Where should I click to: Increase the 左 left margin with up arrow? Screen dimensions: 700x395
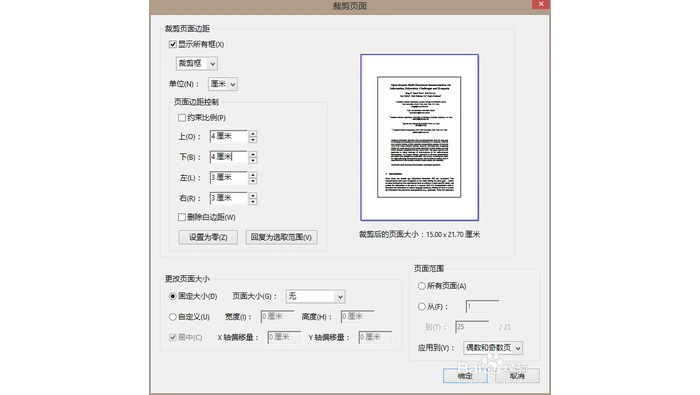click(x=253, y=175)
